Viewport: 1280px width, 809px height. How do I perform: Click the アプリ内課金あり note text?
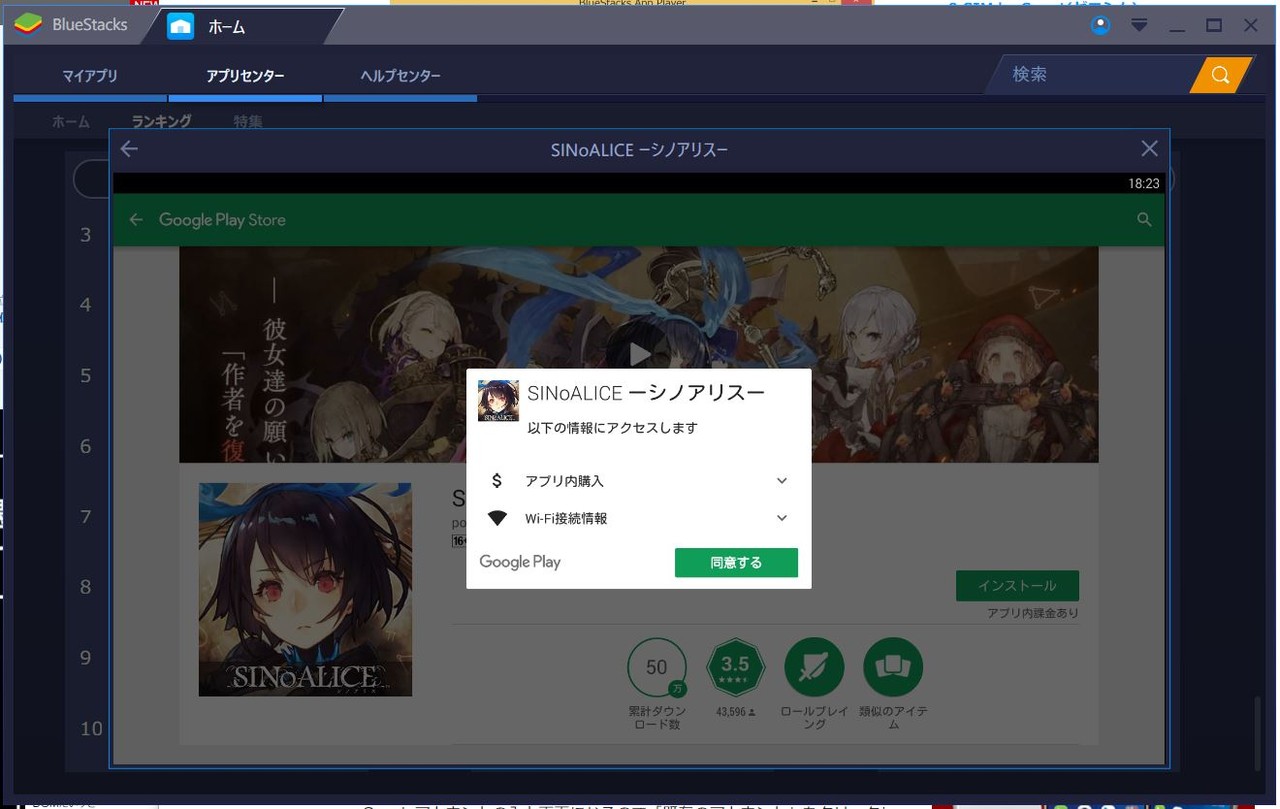[1033, 613]
